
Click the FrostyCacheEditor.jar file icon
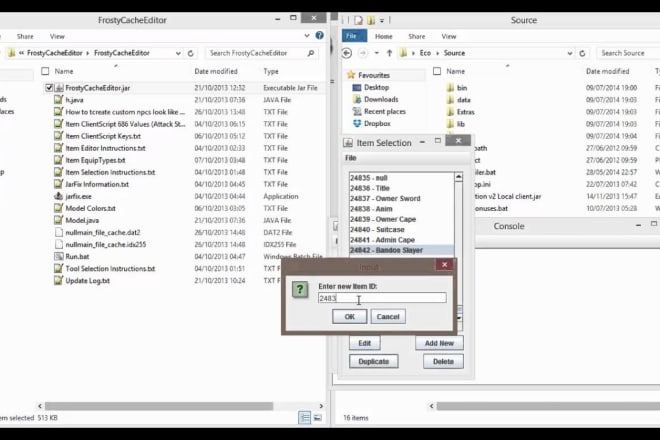tap(59, 88)
